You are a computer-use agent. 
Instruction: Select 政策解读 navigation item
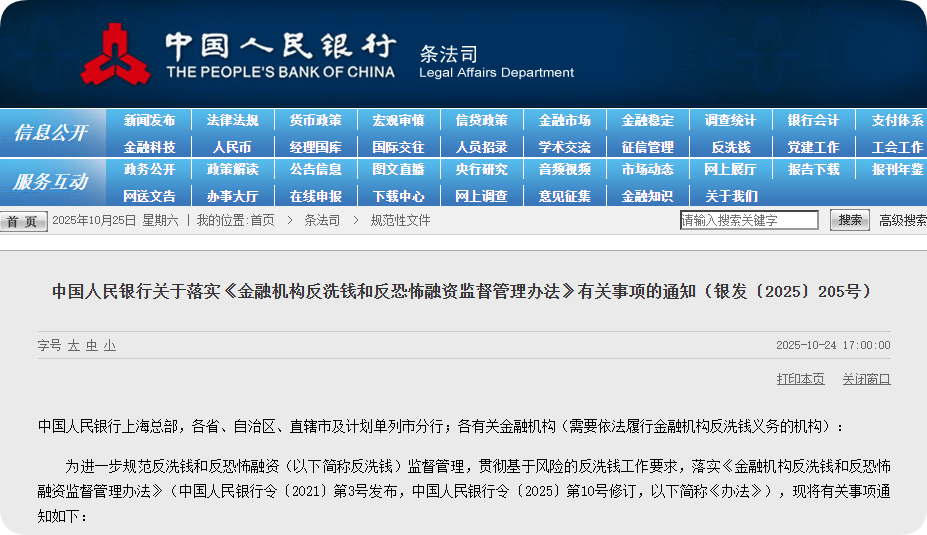(232, 169)
